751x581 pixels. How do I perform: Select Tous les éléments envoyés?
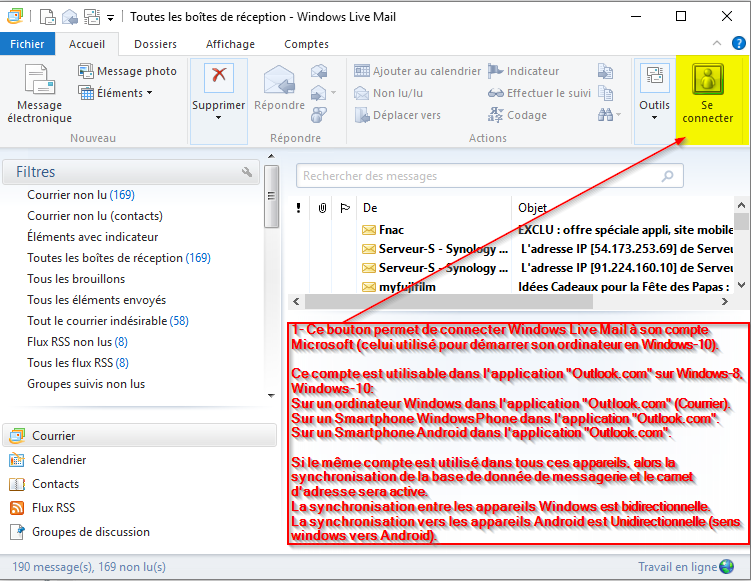tap(96, 300)
